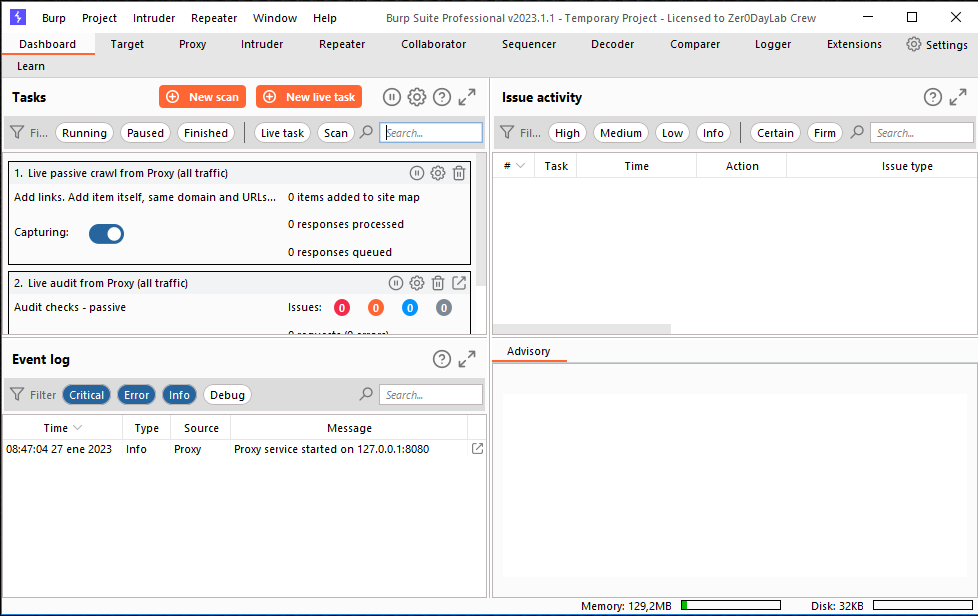Click the Memory usage bar in status bar
The height and width of the screenshot is (616, 978).
(730, 605)
